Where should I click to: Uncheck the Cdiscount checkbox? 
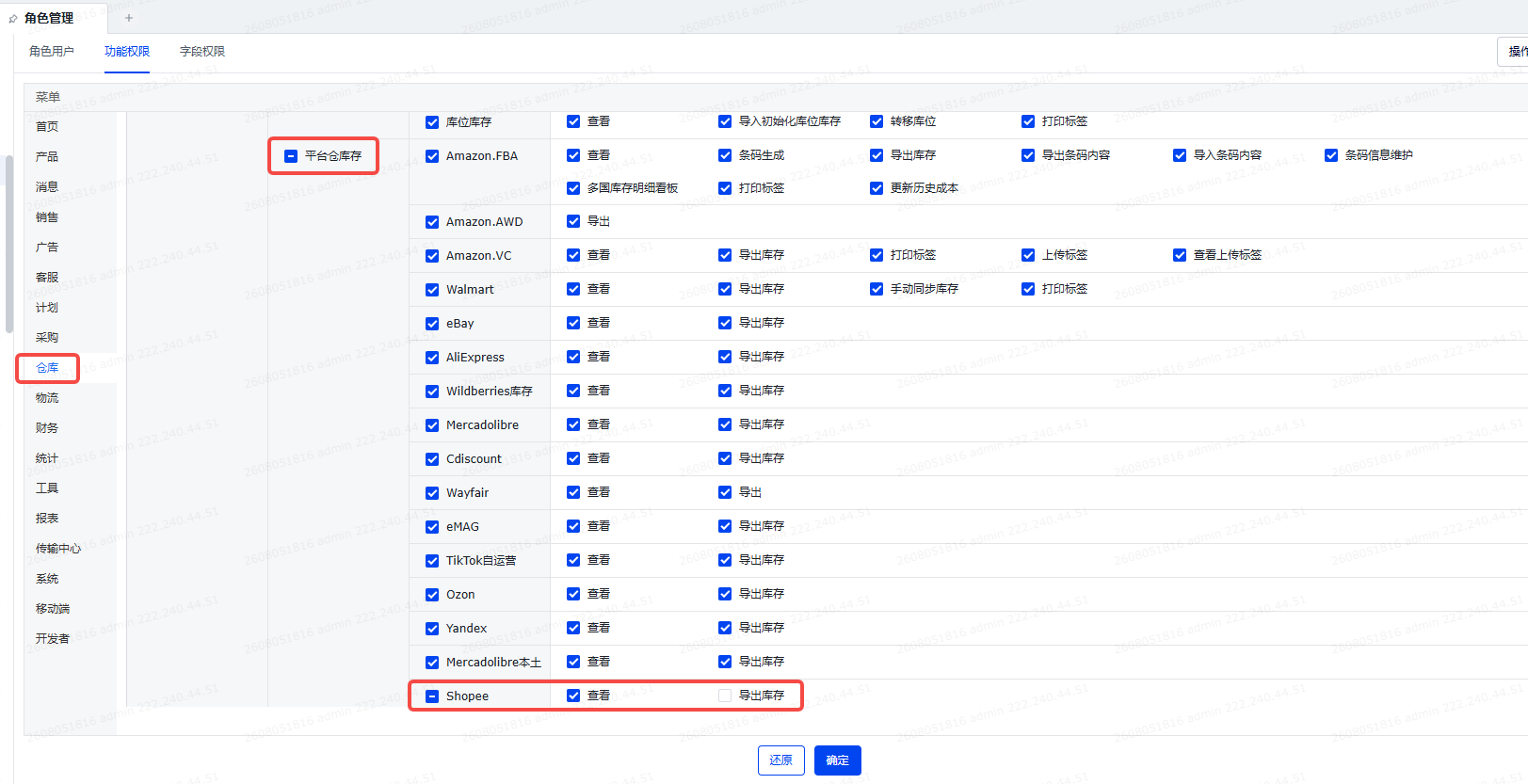432,459
